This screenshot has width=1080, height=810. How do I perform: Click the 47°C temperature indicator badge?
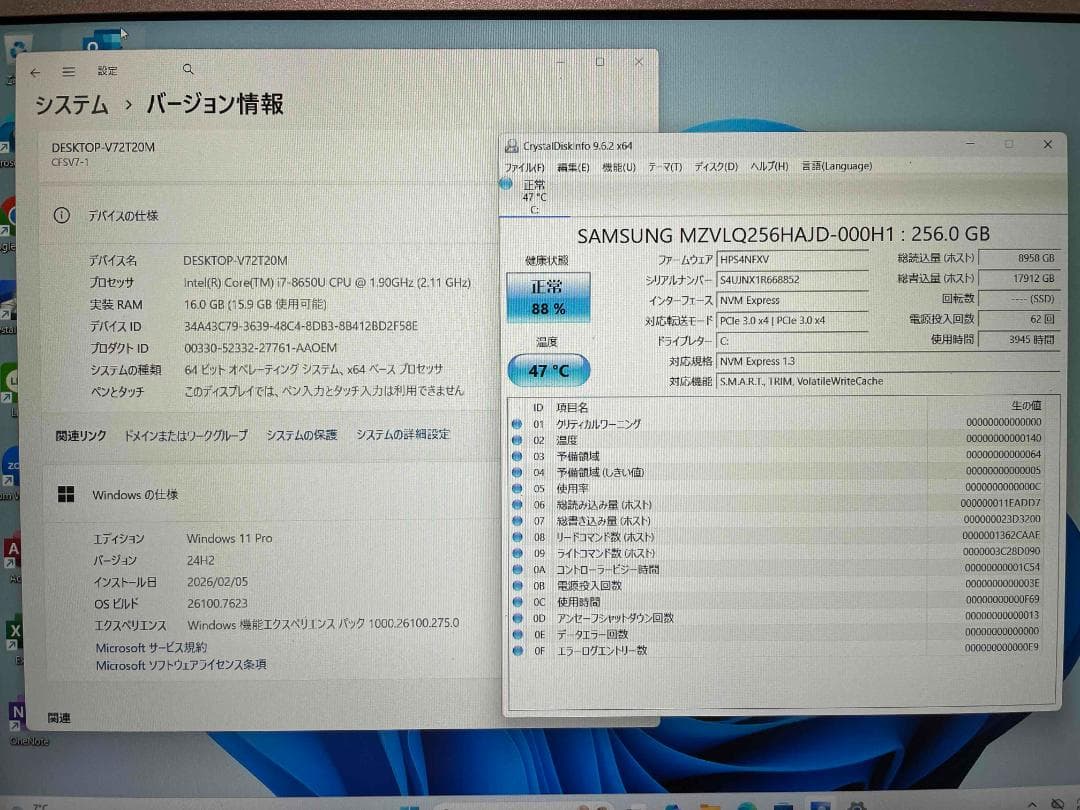(548, 370)
